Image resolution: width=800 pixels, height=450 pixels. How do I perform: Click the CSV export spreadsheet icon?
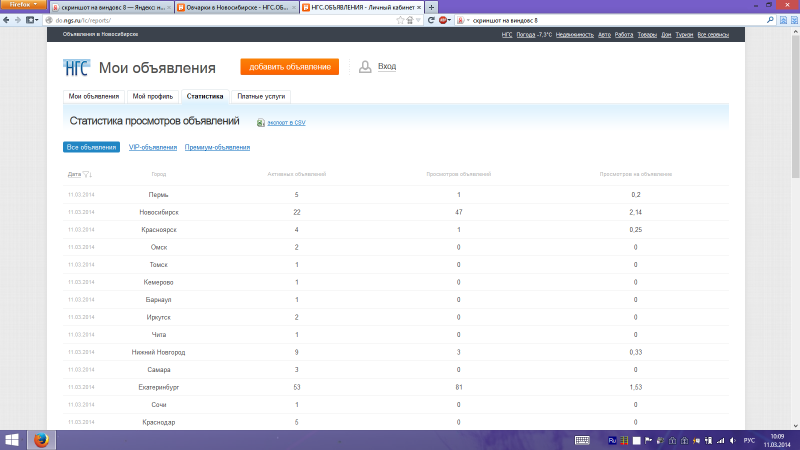tap(260, 122)
